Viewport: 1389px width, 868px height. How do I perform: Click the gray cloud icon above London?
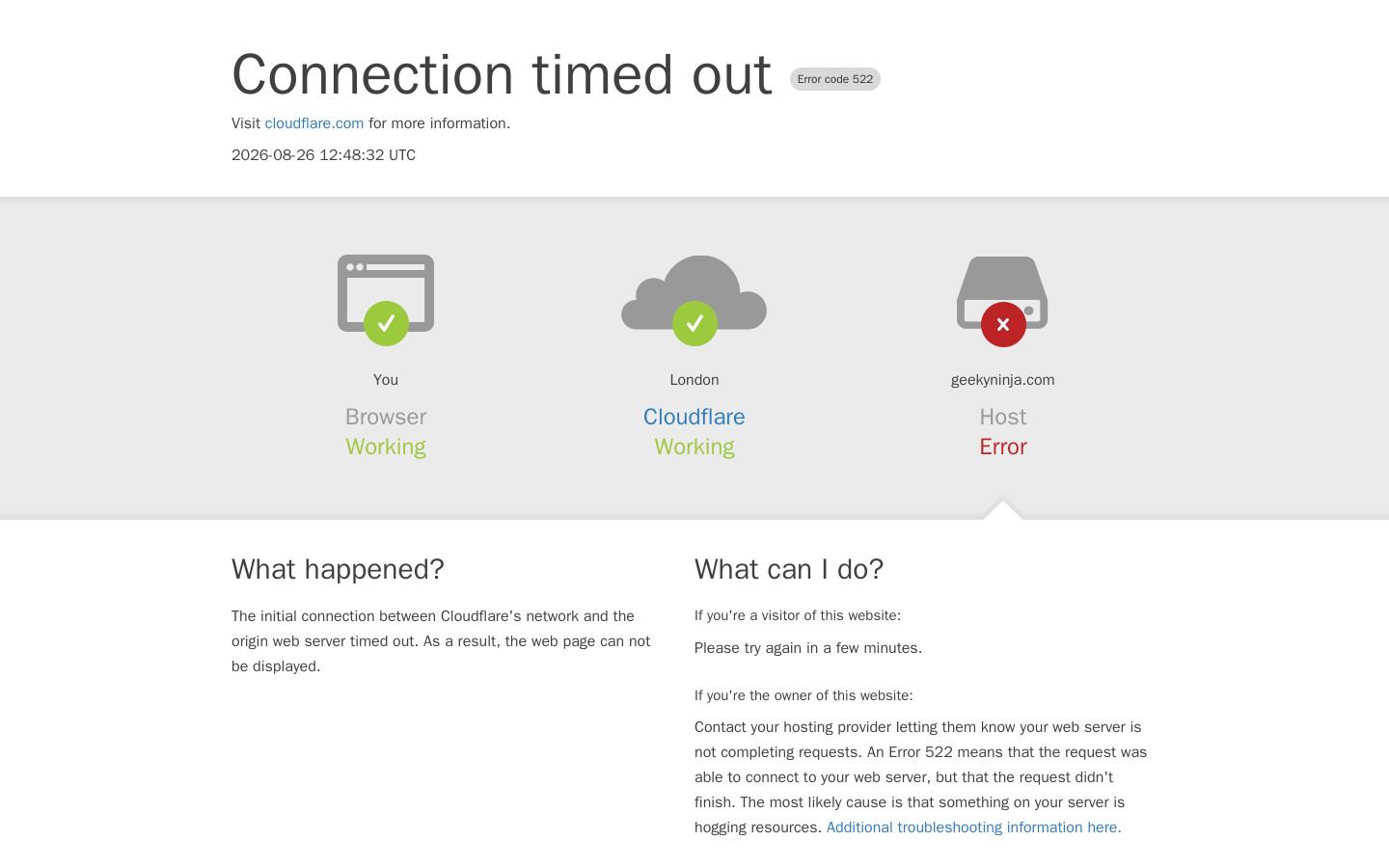point(694,293)
